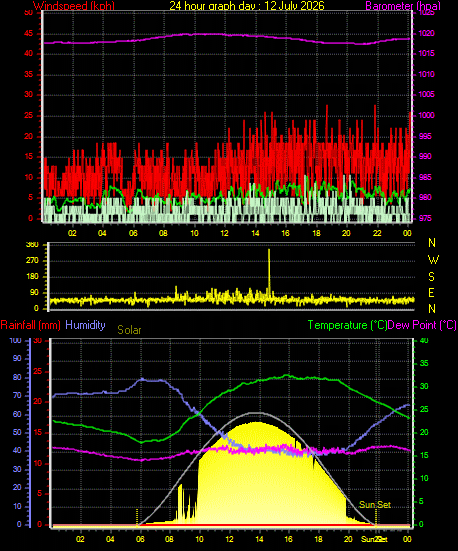
Task: Select the 1015 value on barometer axis
Action: pyautogui.click(x=426, y=53)
